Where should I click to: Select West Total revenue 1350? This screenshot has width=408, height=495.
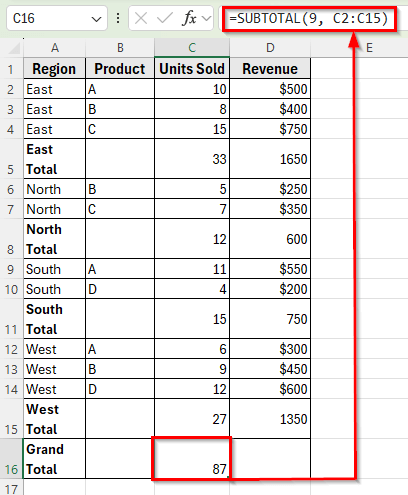tap(270, 419)
